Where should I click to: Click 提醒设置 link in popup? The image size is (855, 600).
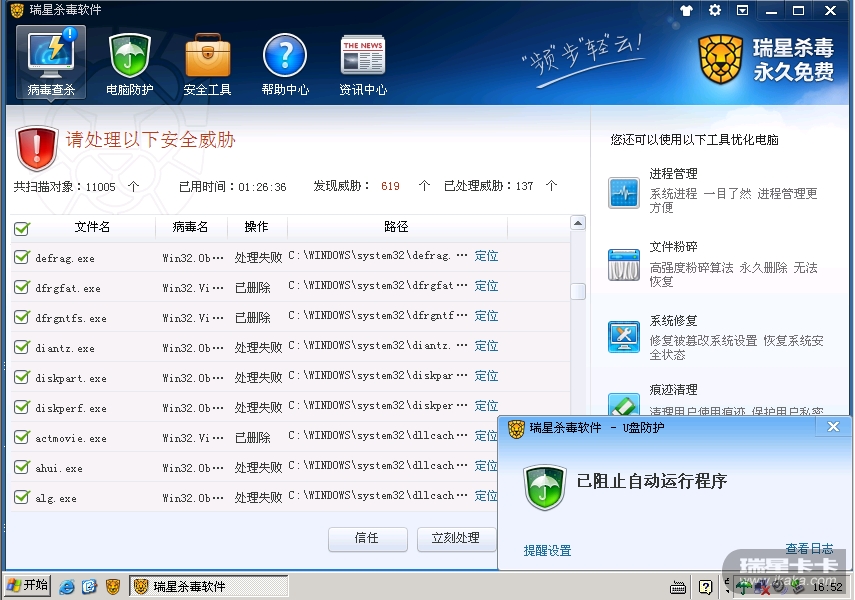[x=547, y=551]
